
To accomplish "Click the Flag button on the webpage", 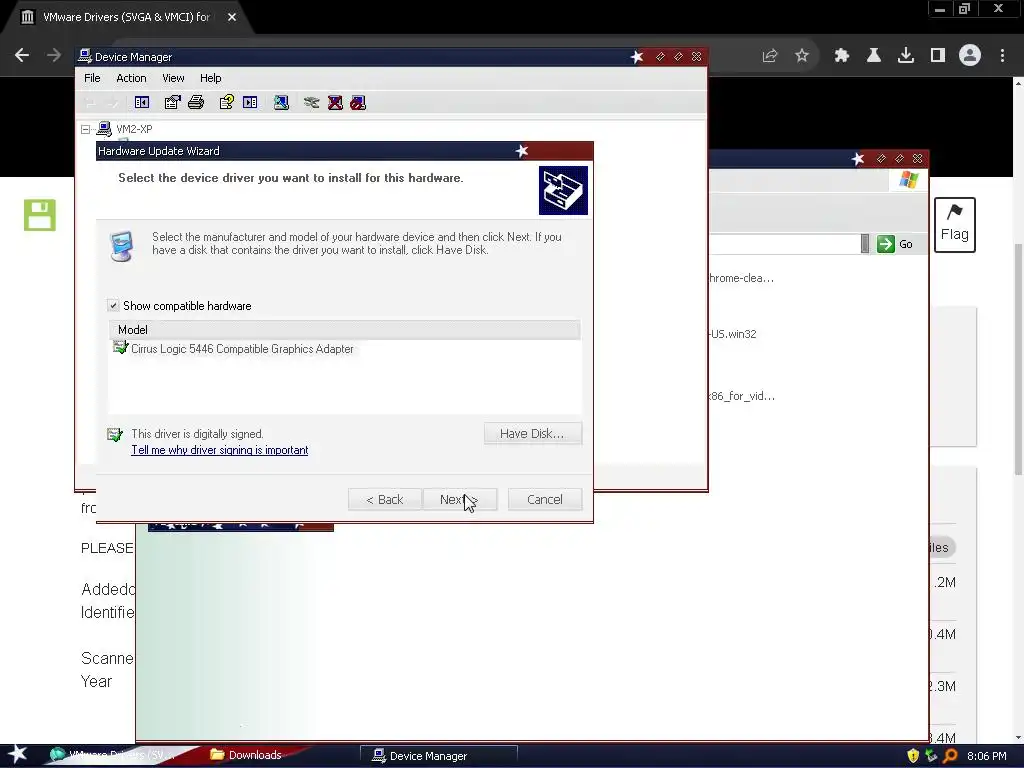I will coord(955,225).
